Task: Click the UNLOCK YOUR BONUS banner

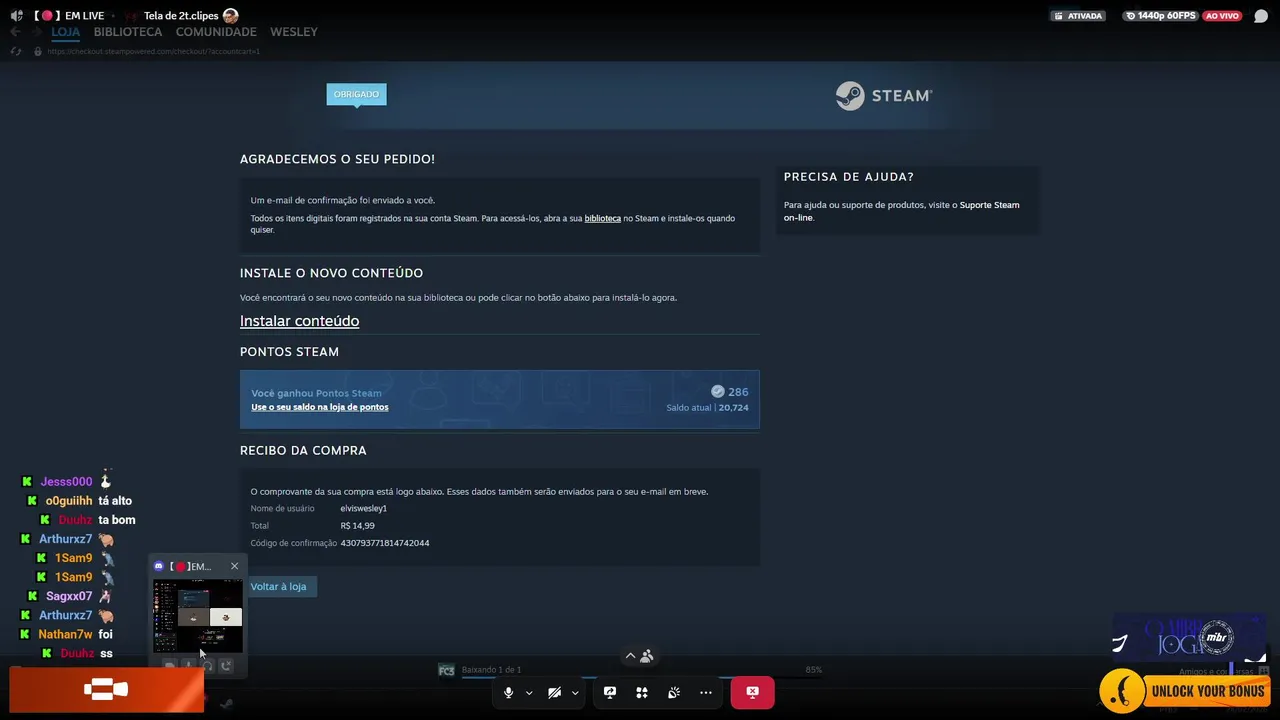Action: click(1187, 690)
